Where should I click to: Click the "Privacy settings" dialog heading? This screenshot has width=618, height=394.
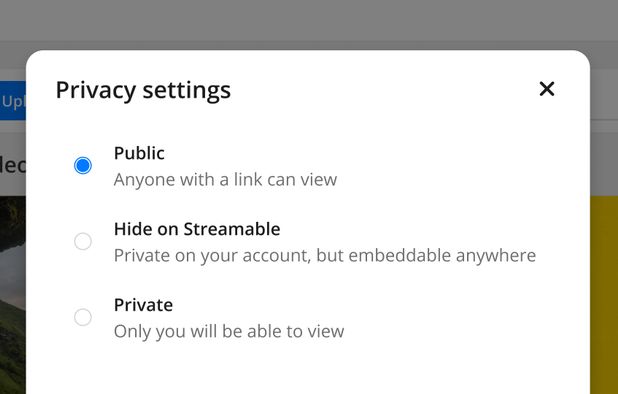click(143, 90)
